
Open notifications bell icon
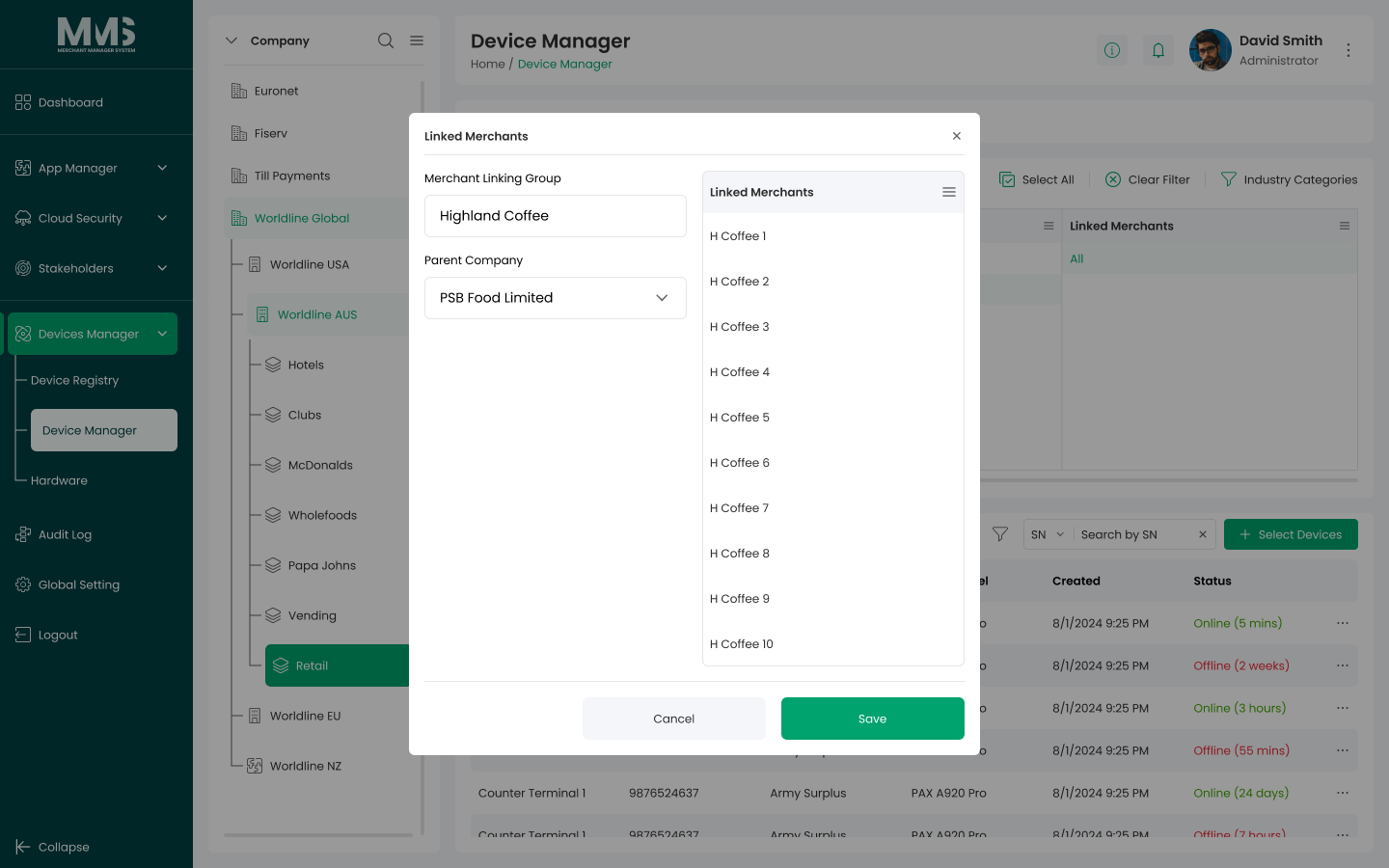pyautogui.click(x=1158, y=50)
